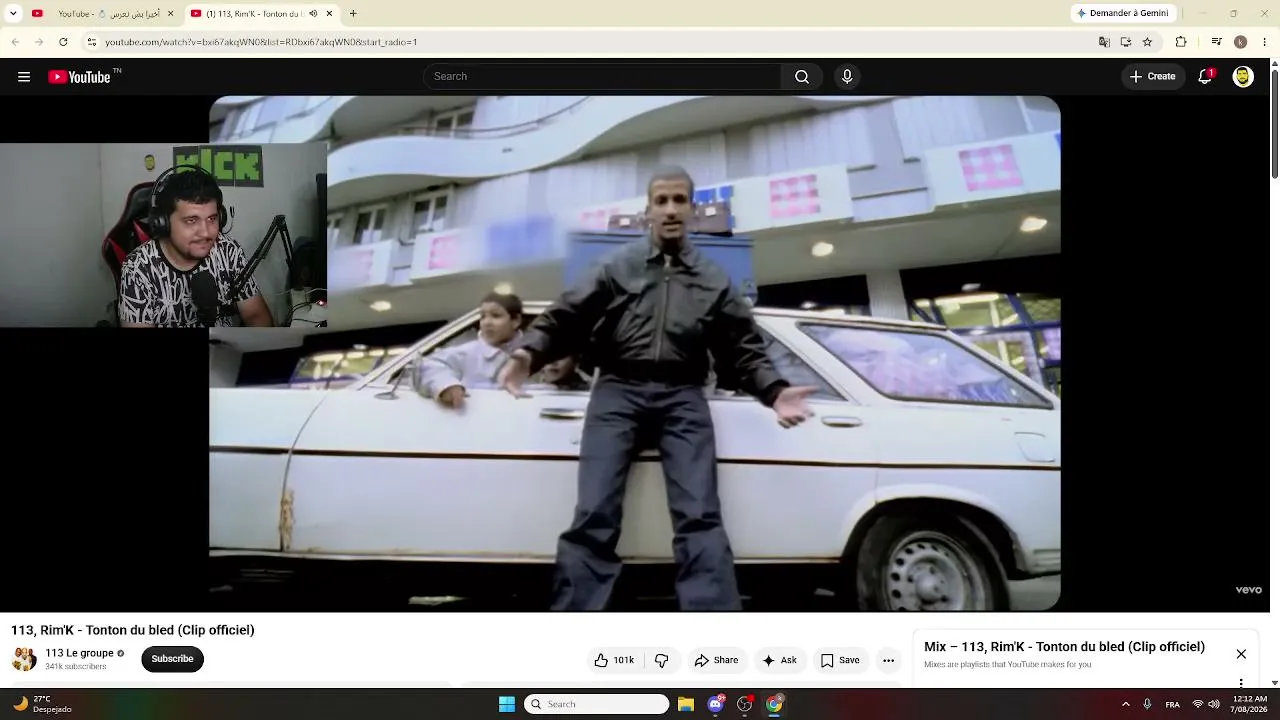
Task: Save the video to a playlist
Action: point(840,660)
